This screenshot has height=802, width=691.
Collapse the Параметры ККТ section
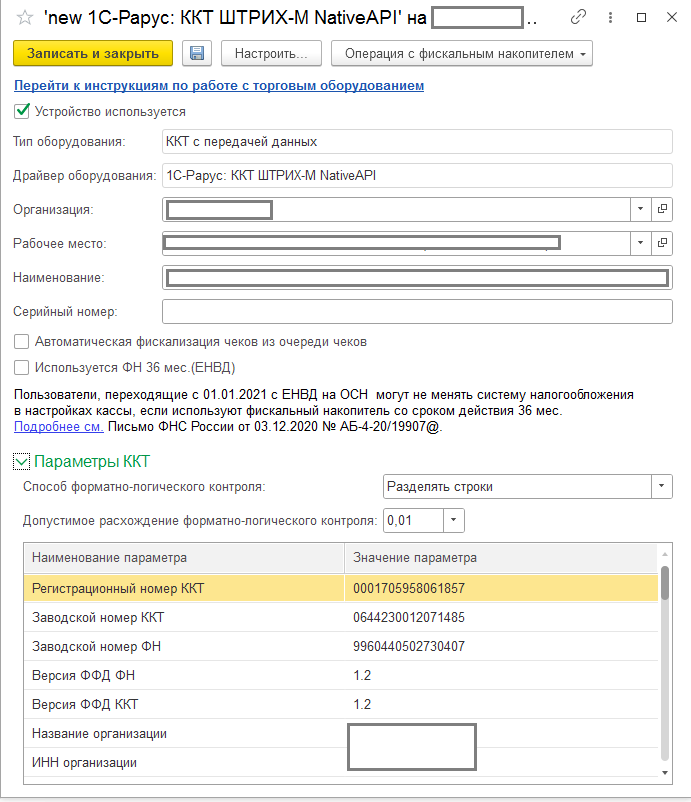[x=21, y=462]
